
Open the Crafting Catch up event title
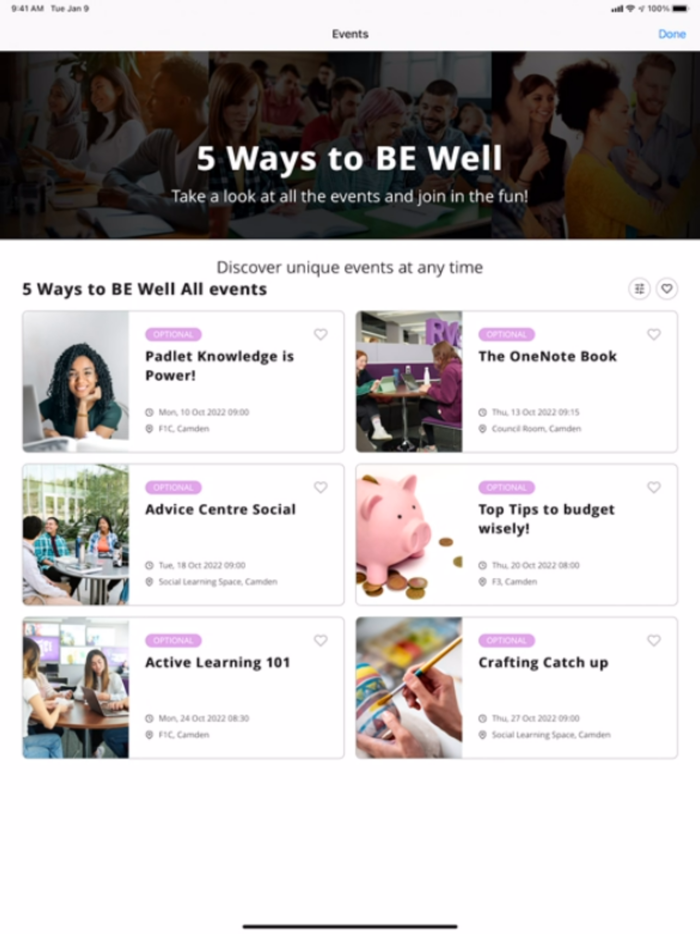coord(543,662)
